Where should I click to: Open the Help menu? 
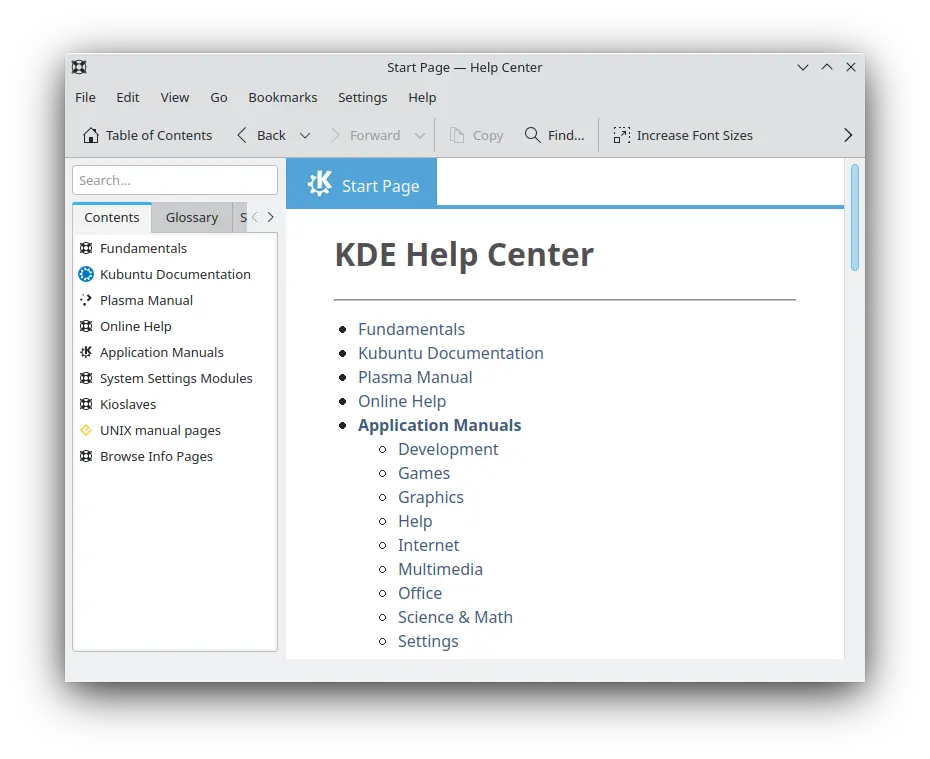click(422, 97)
